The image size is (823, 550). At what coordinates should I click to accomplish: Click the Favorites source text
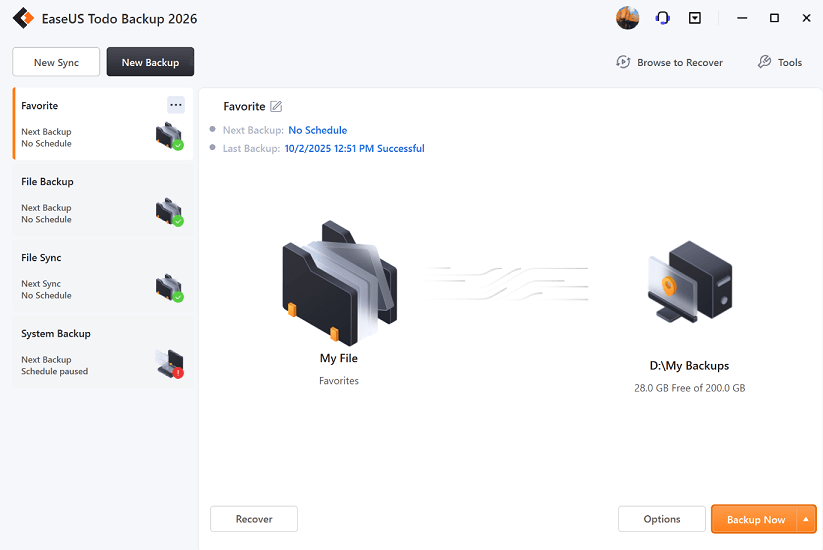(339, 380)
